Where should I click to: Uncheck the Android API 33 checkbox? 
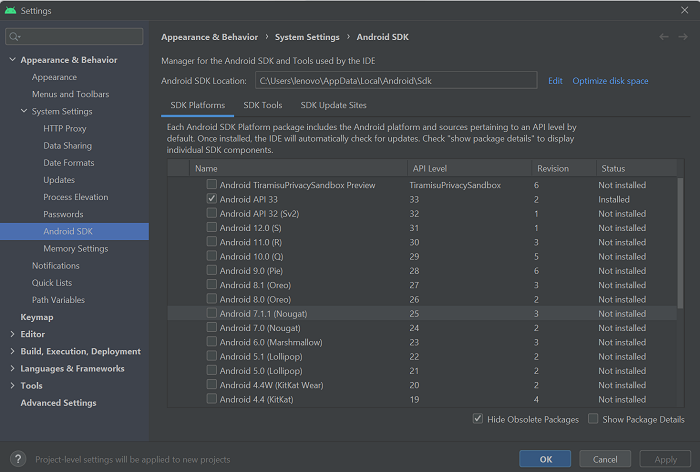click(x=211, y=199)
